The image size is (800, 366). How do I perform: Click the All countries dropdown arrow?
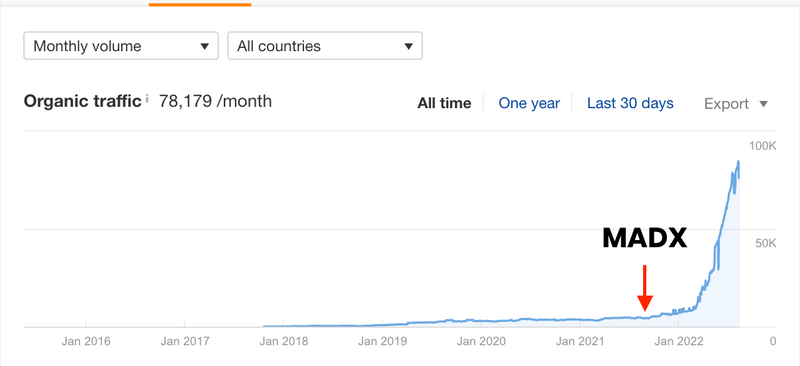408,46
